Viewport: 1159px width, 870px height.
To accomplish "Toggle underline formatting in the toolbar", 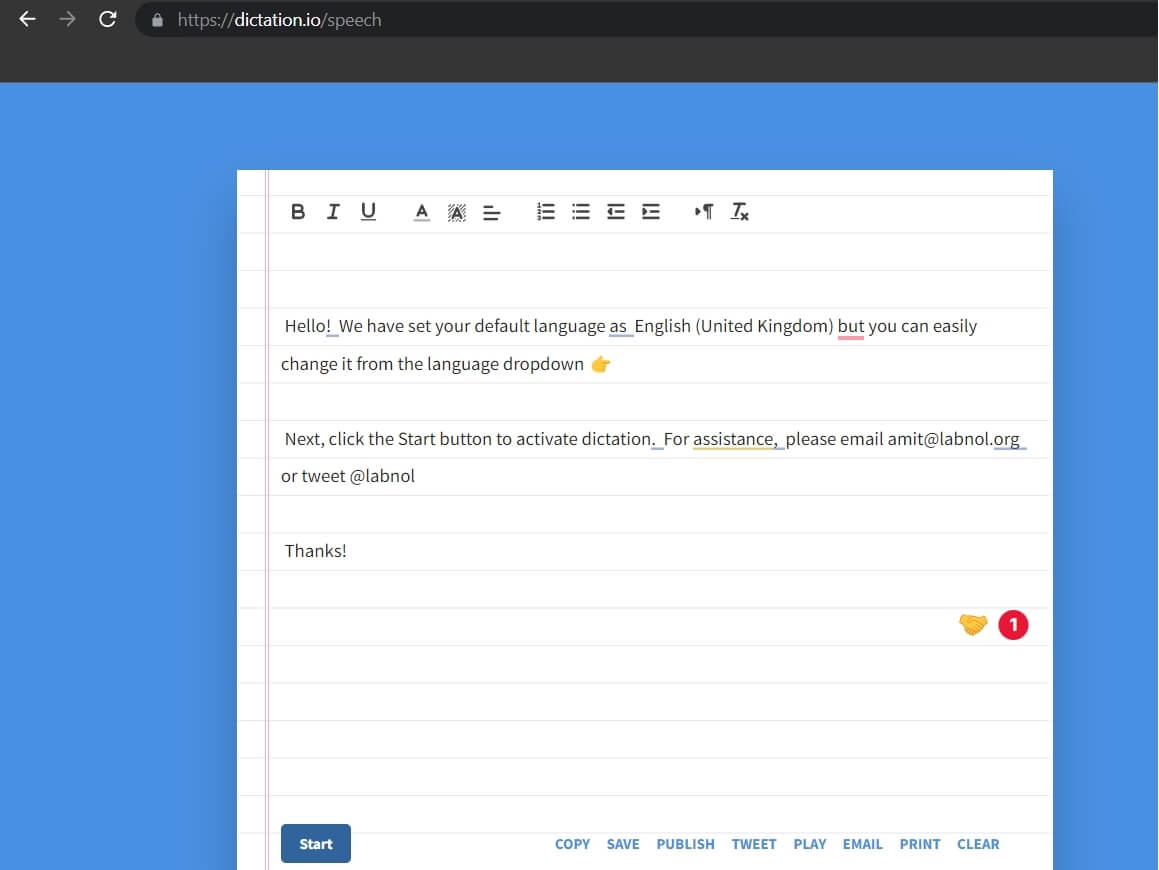I will click(x=368, y=212).
